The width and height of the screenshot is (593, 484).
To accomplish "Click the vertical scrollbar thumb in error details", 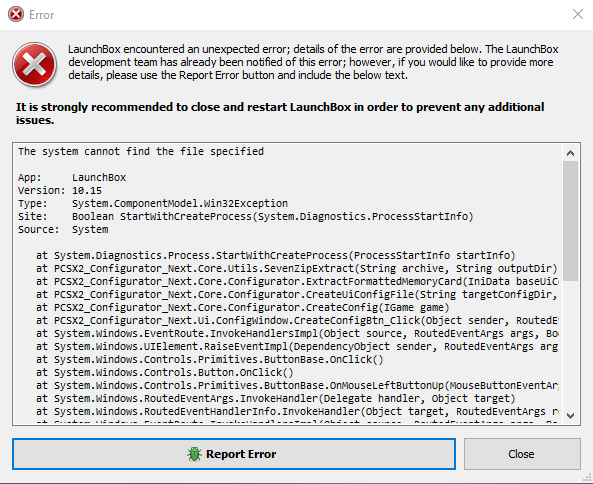I will point(570,221).
